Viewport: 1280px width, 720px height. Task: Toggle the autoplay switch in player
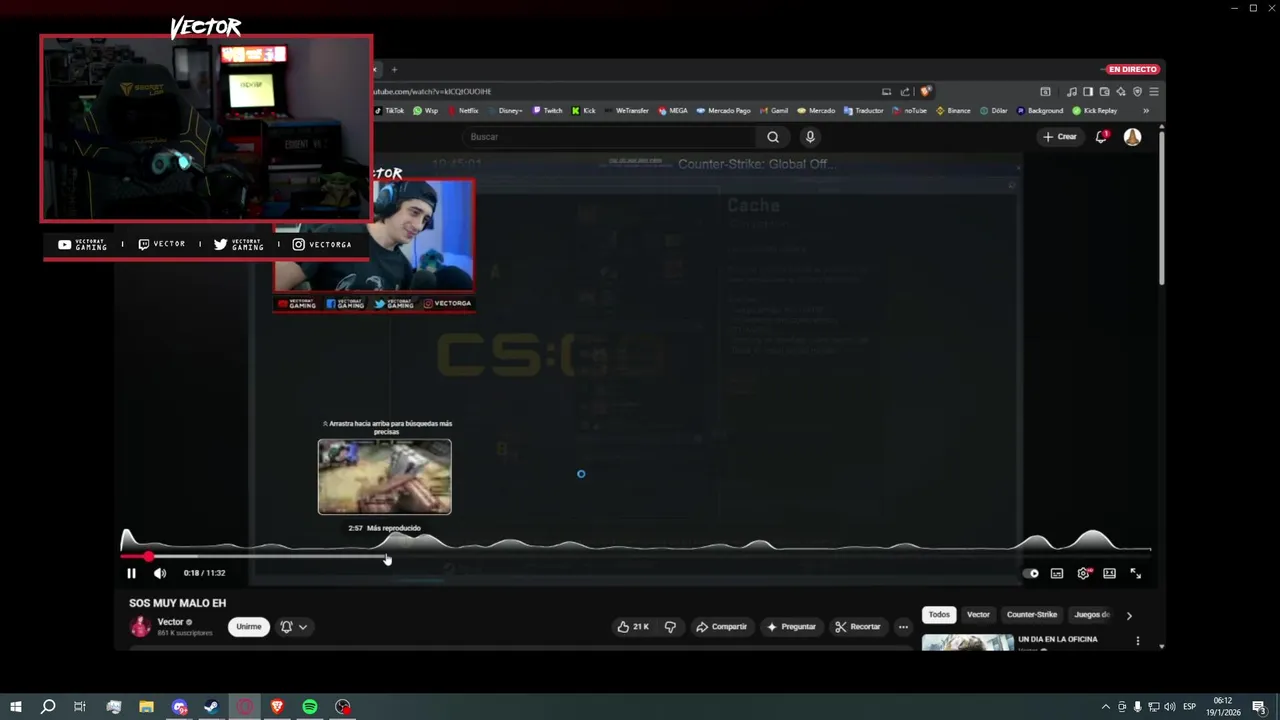(1030, 574)
